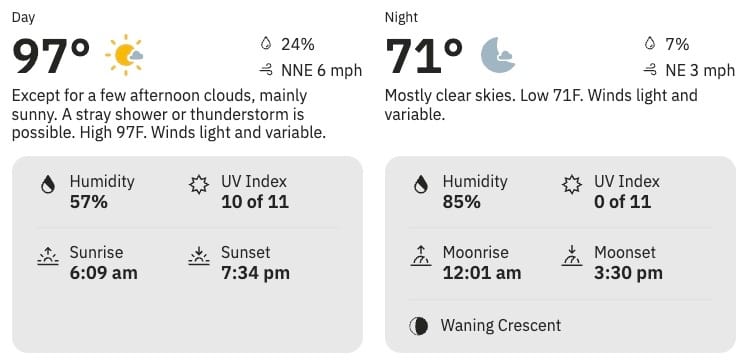Click the Moonrise icon

[421, 256]
